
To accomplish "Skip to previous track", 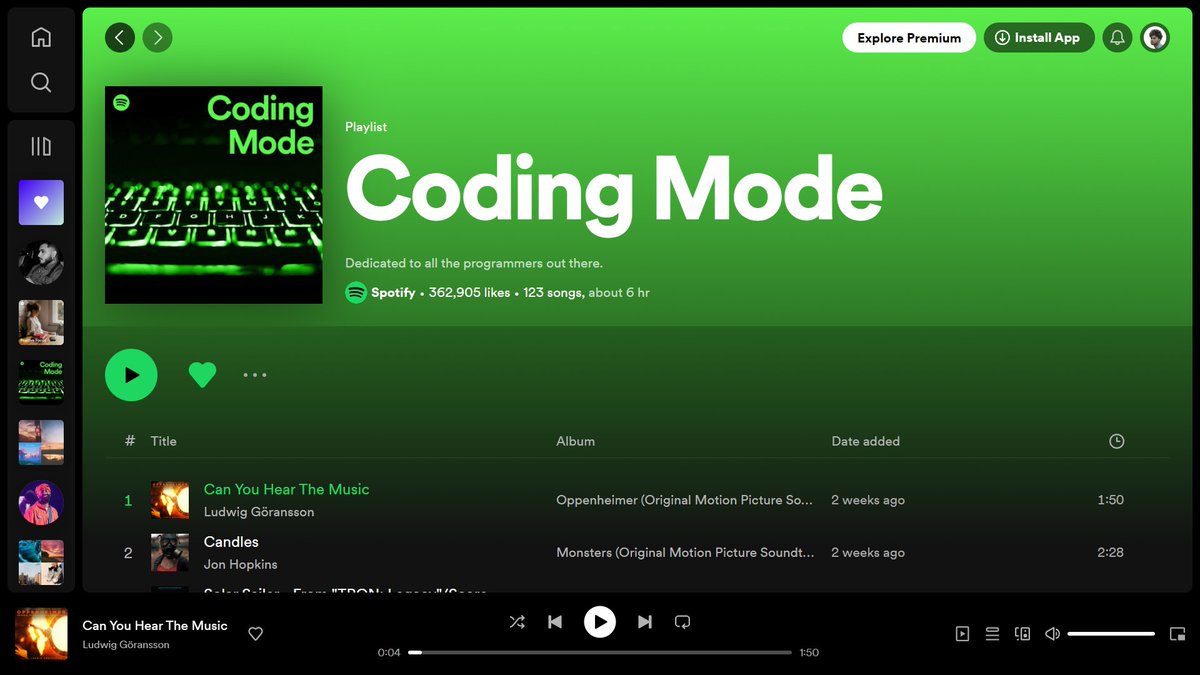I will 555,622.
